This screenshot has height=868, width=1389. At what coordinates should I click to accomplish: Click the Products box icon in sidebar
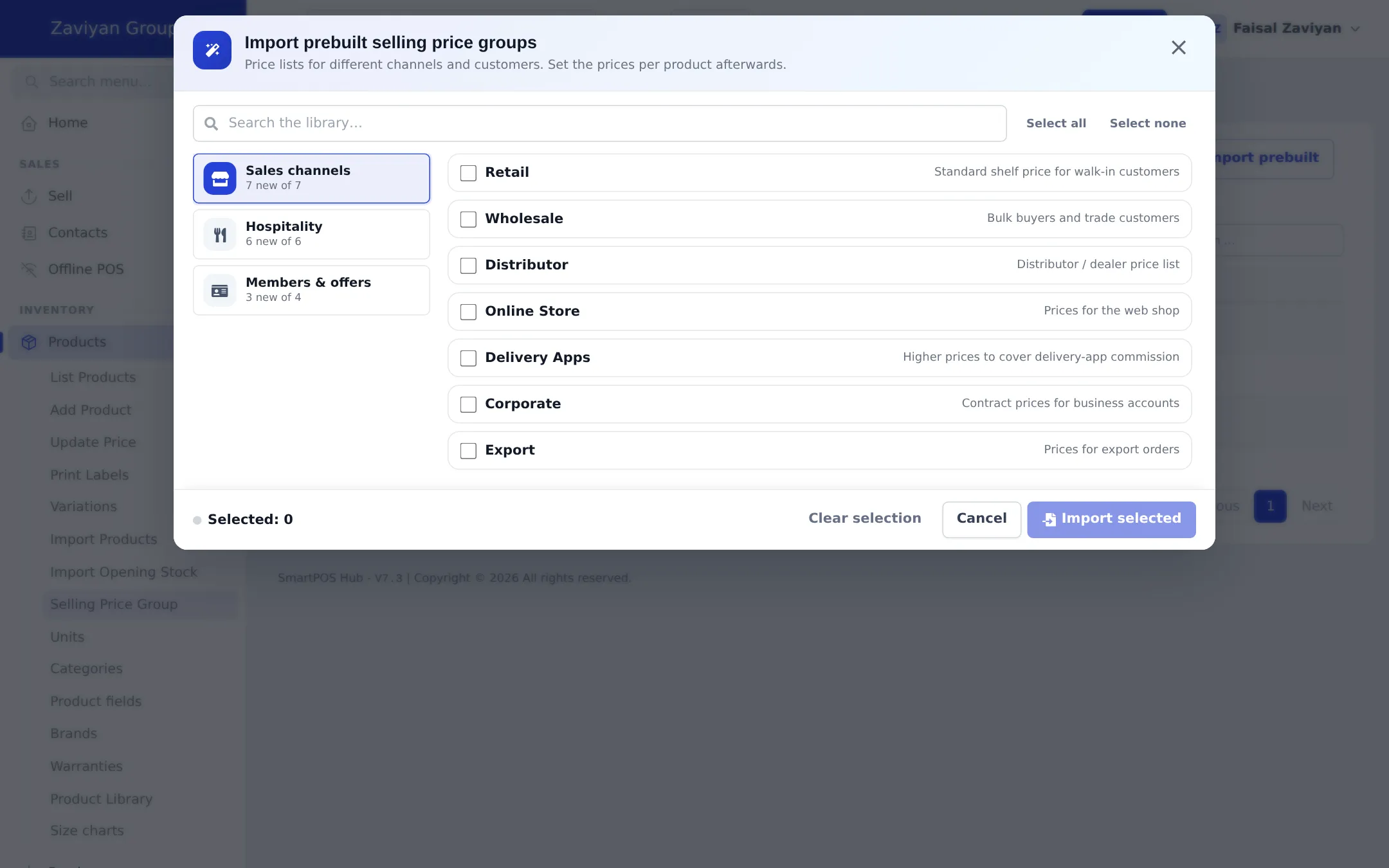click(x=29, y=342)
